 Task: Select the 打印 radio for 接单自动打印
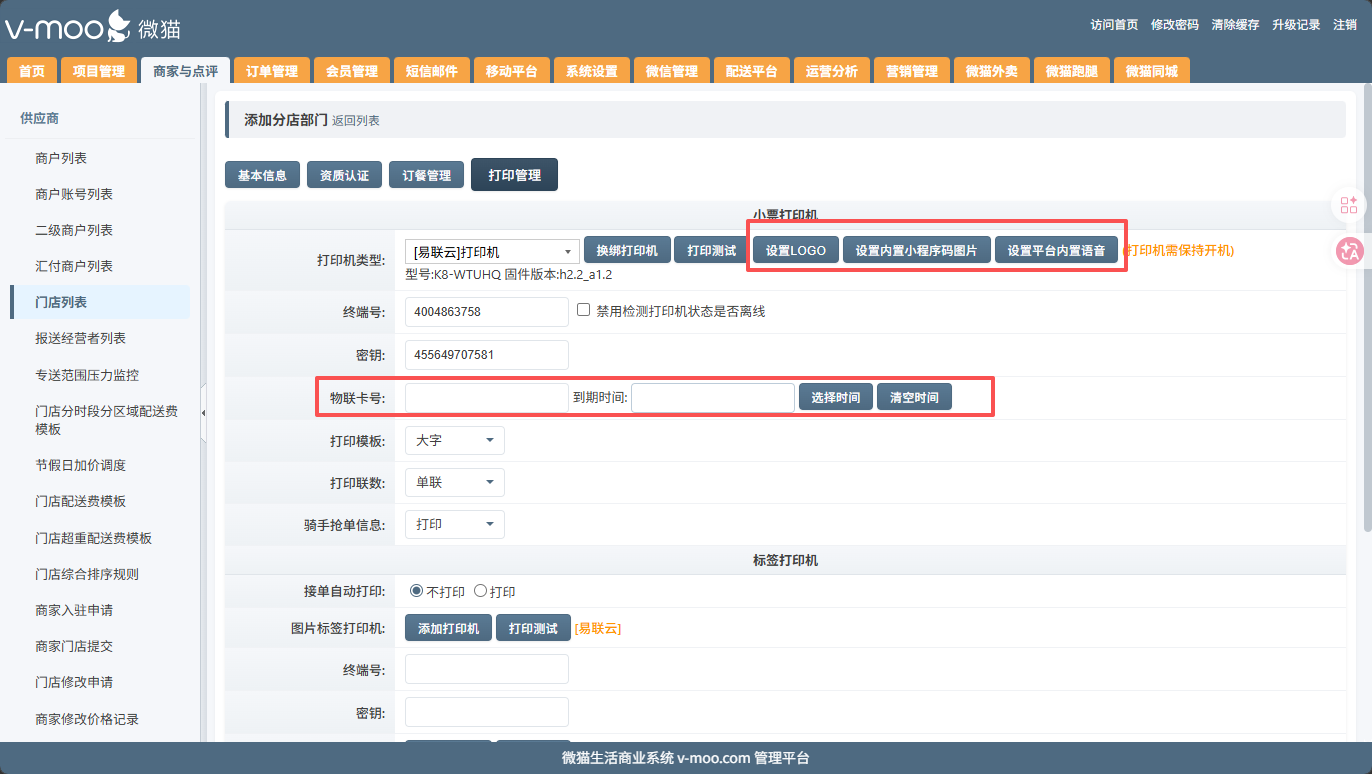point(480,591)
